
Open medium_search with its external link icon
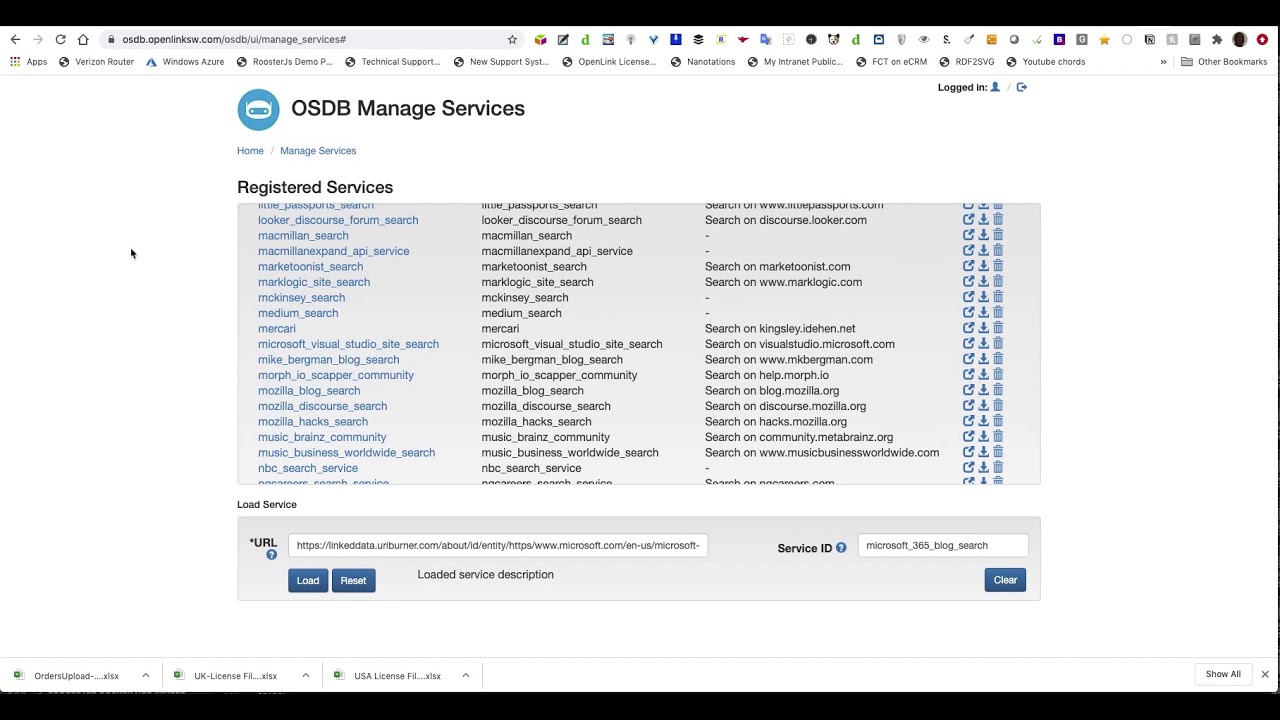tap(968, 312)
